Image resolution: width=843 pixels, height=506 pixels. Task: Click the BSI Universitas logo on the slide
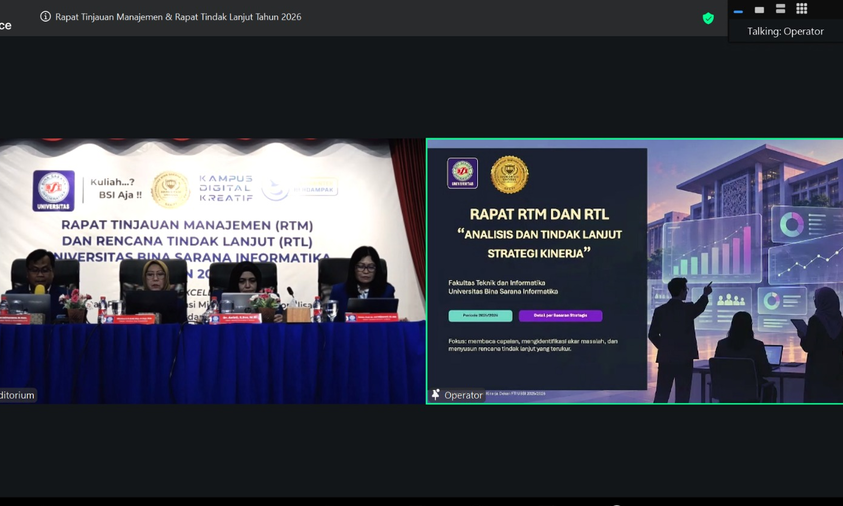click(x=462, y=173)
